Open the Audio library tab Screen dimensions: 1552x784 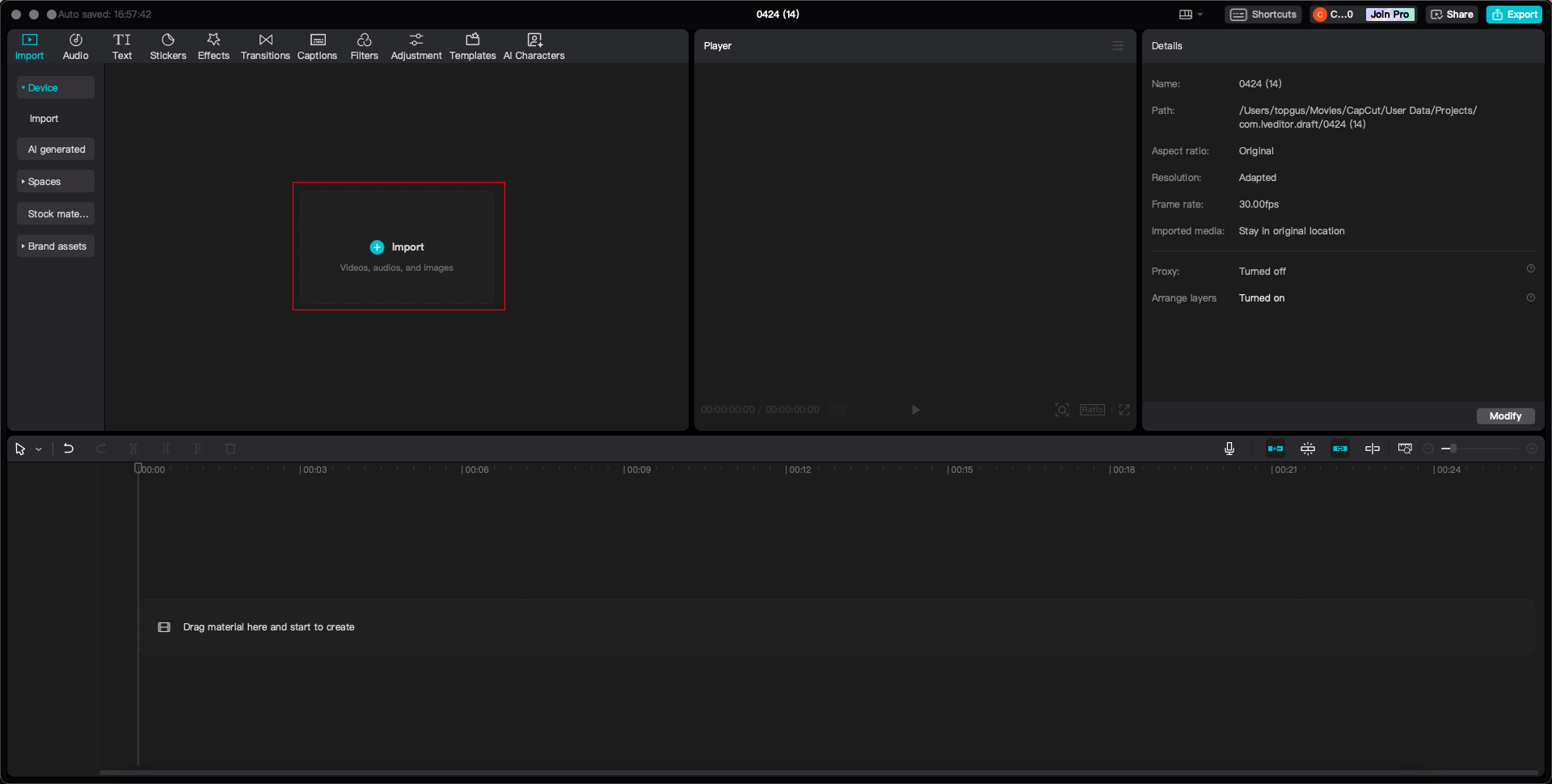click(x=75, y=47)
